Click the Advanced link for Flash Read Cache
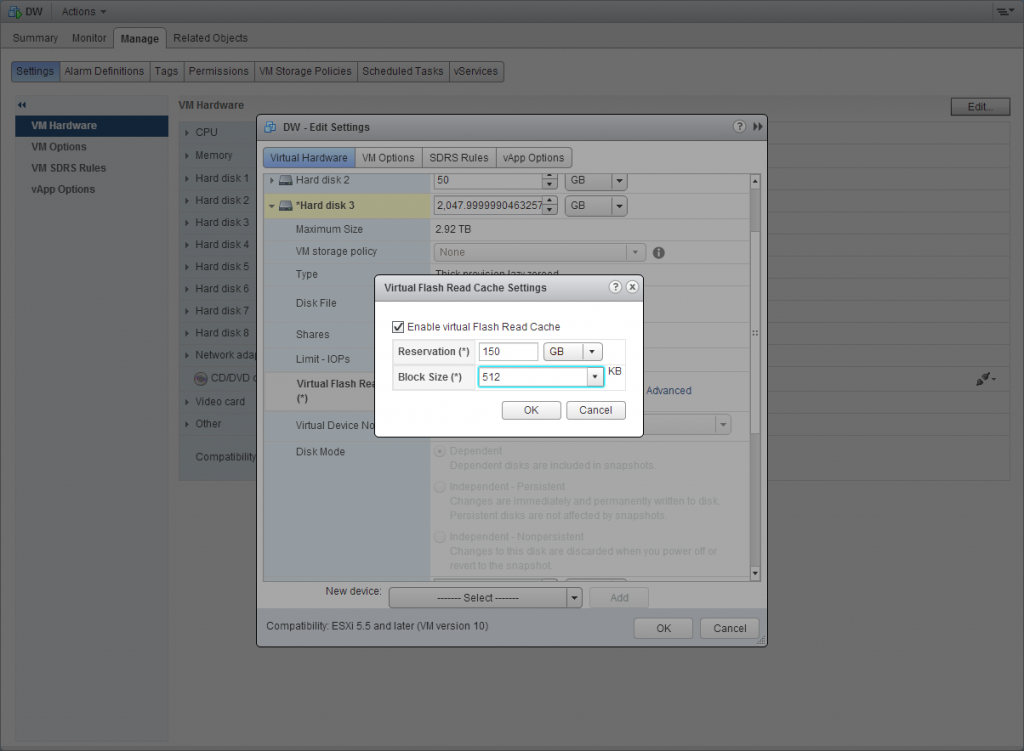This screenshot has height=751, width=1024. [x=668, y=391]
